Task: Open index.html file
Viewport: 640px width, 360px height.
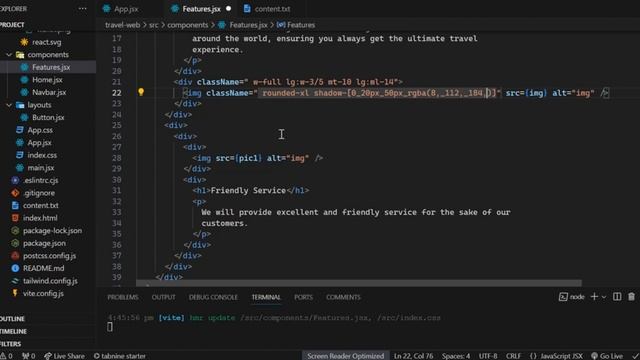Action: click(x=40, y=218)
